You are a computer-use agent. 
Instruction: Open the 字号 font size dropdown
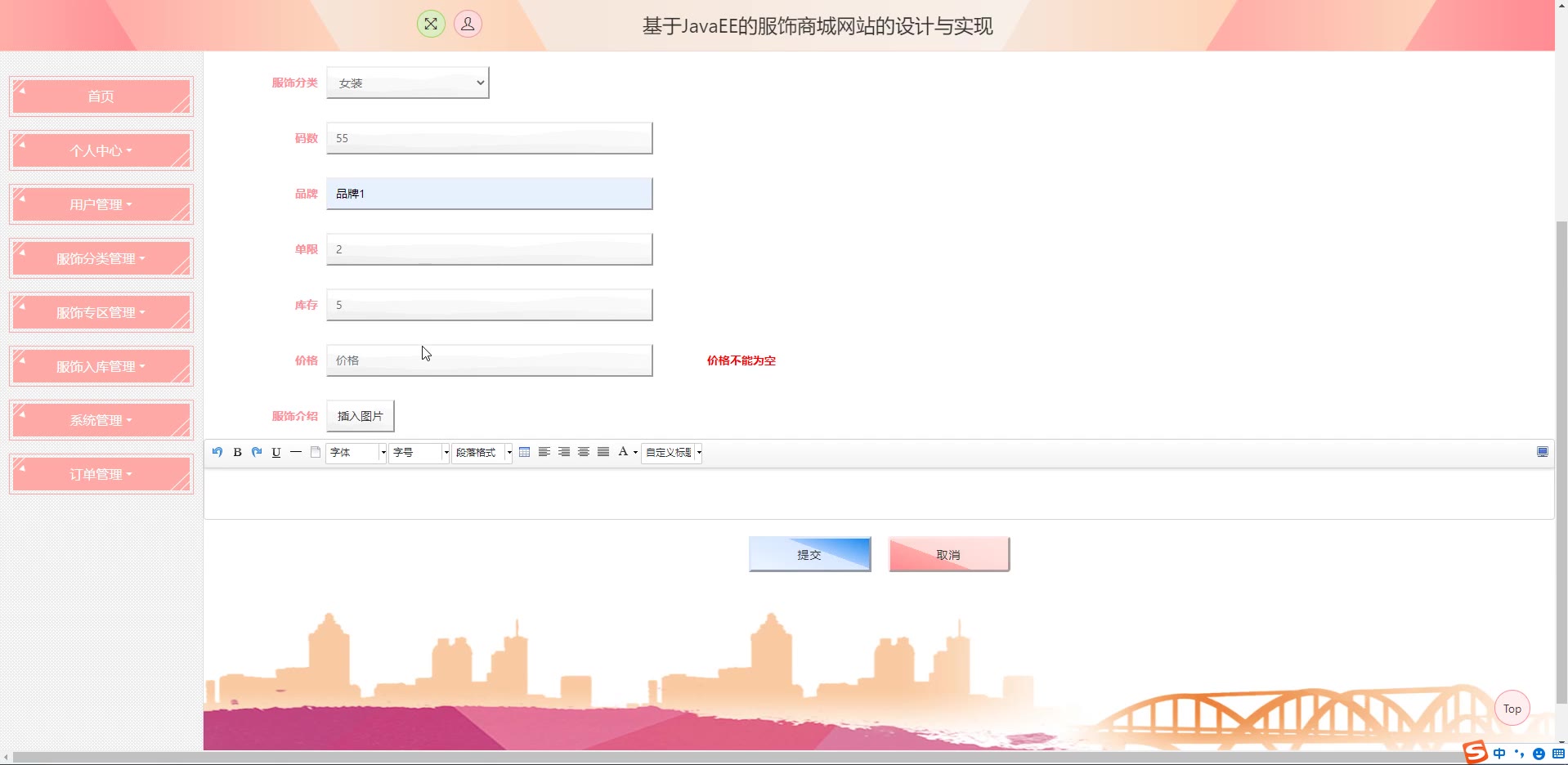[x=419, y=452]
